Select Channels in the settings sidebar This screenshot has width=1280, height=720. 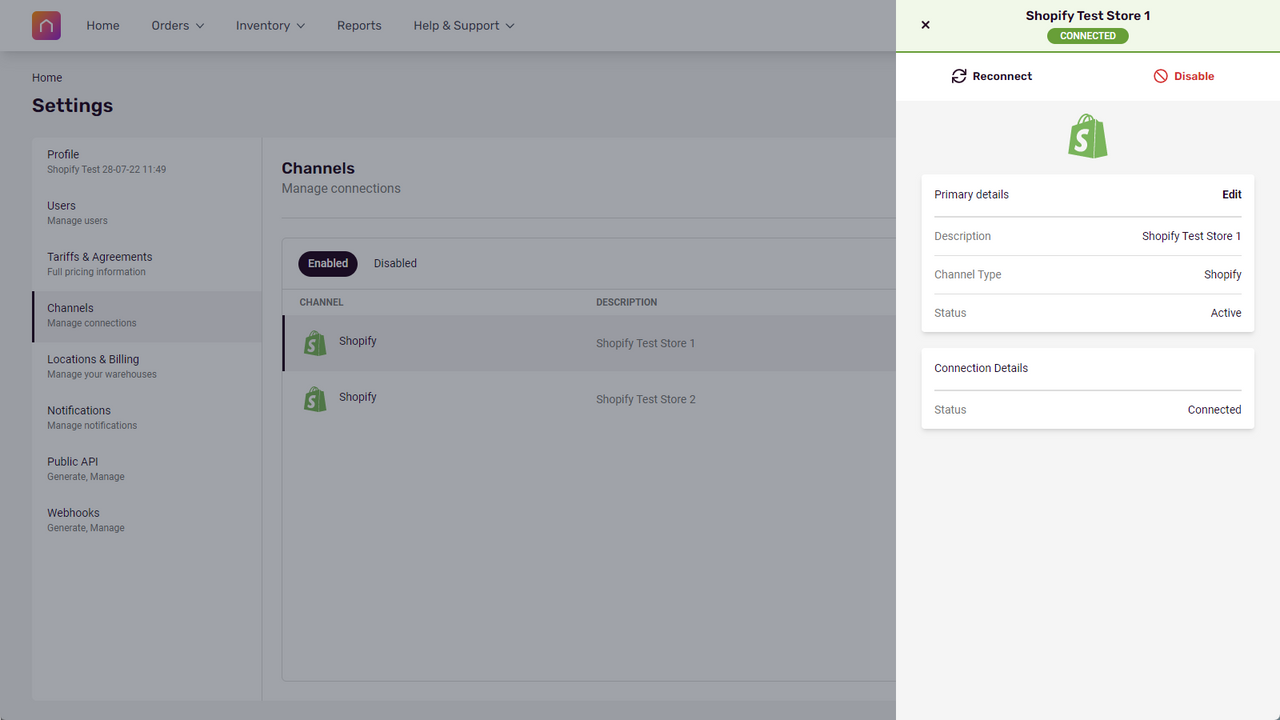pyautogui.click(x=147, y=316)
